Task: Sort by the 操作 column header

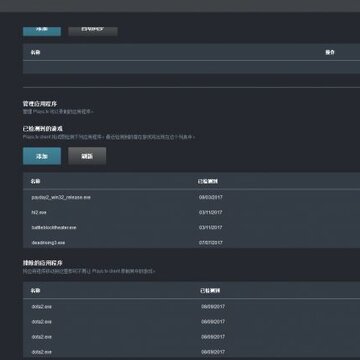Action: pos(330,52)
